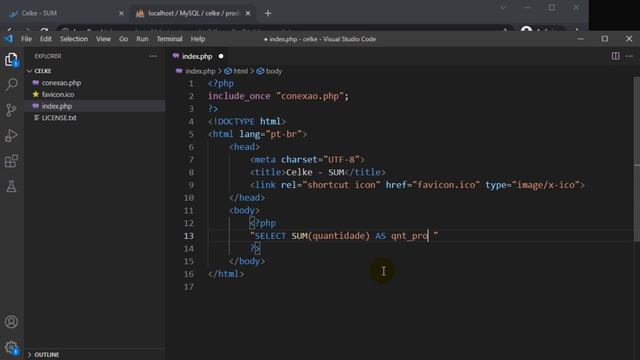Click body in the breadcrumb
640x360 pixels.
click(x=273, y=71)
